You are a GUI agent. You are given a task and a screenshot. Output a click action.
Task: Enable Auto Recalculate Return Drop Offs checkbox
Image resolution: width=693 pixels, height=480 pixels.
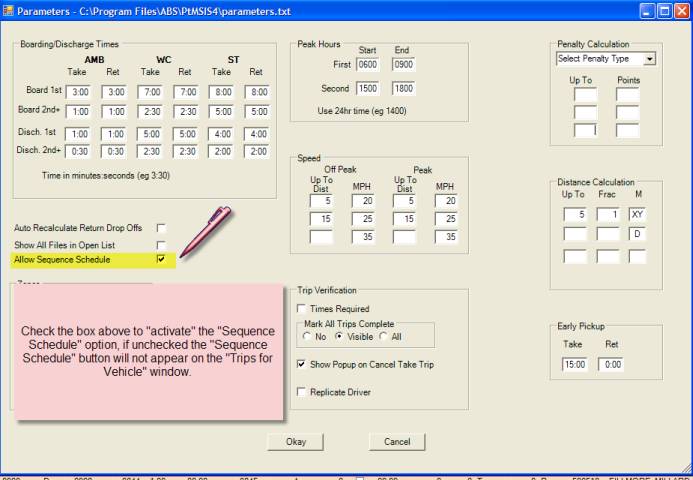point(161,228)
